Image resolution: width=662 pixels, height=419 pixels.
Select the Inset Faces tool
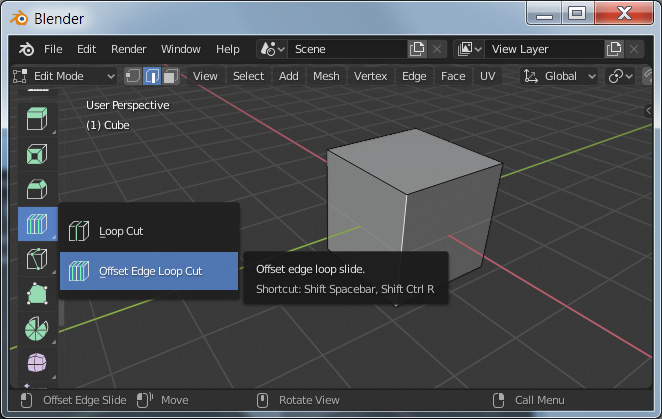click(37, 155)
